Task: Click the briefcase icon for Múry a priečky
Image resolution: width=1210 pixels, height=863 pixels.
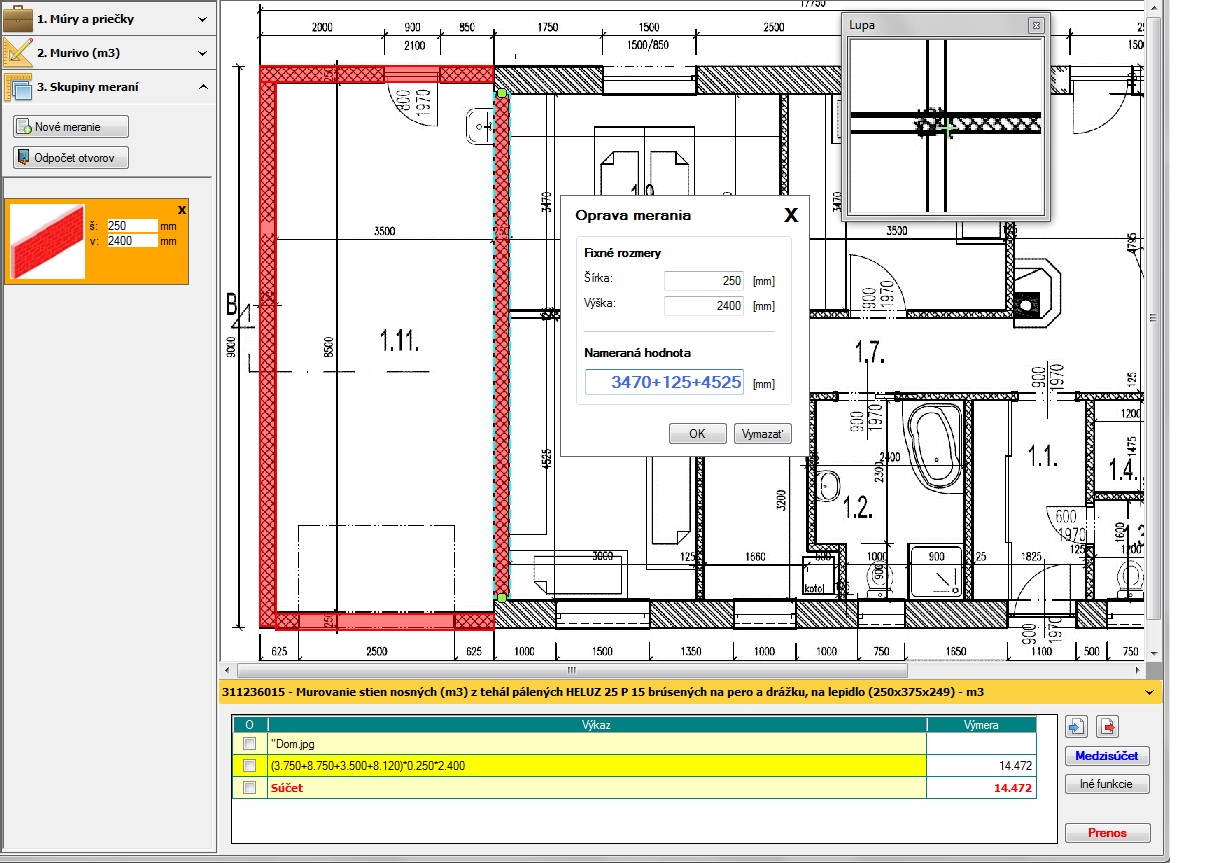Action: pyautogui.click(x=17, y=18)
